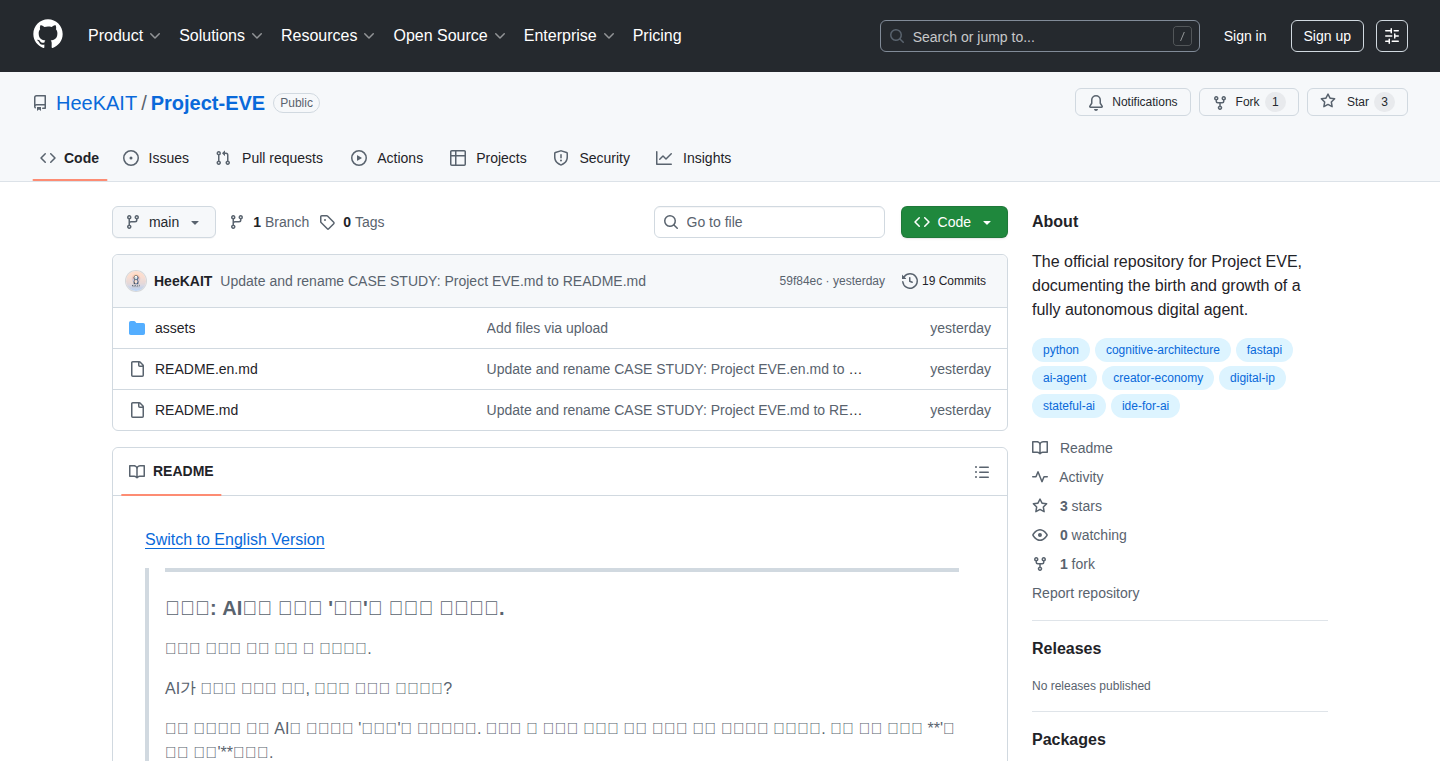Open the Project-EVE repository link
Viewport: 1440px width, 761px height.
pos(208,103)
